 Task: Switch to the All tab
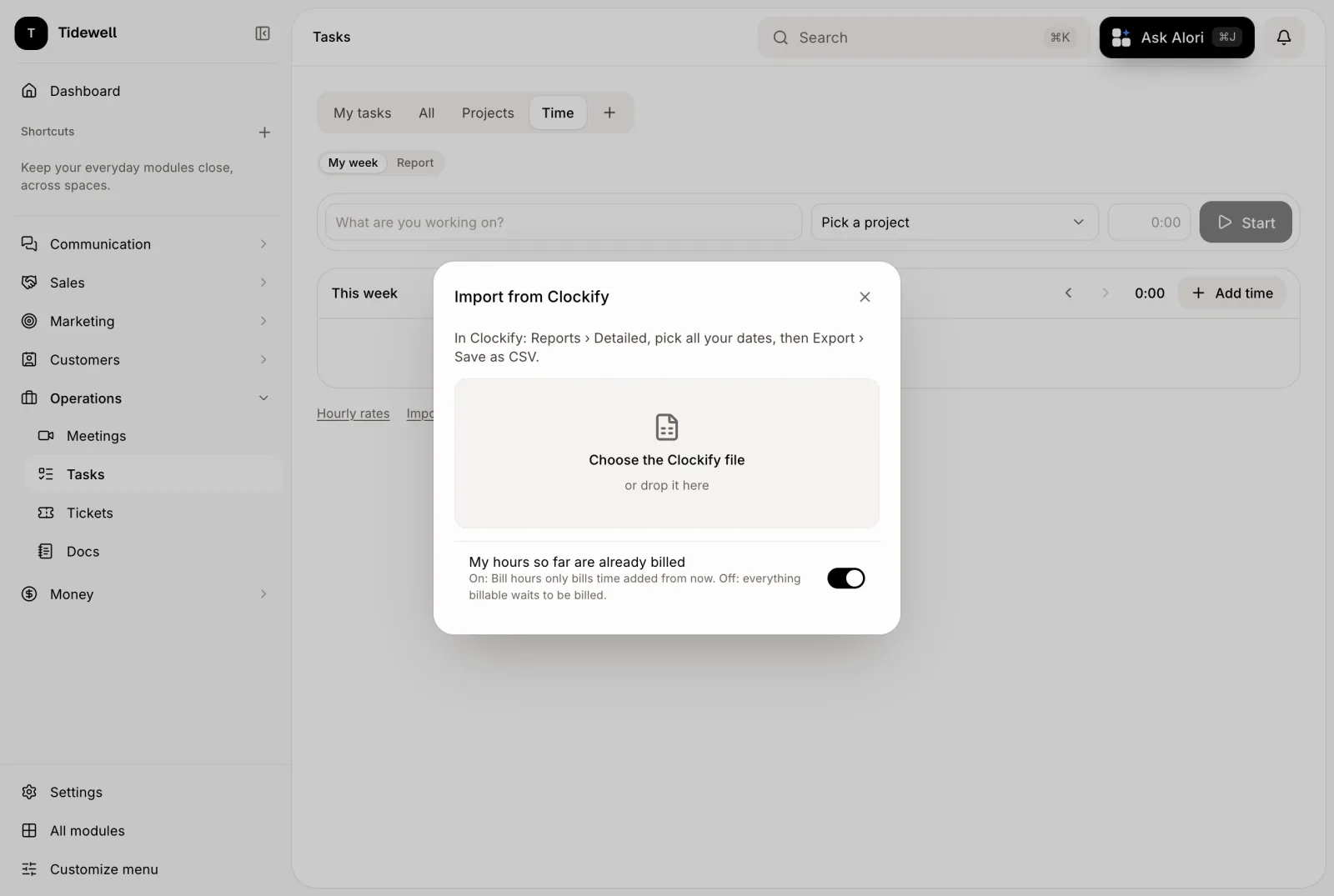point(426,113)
